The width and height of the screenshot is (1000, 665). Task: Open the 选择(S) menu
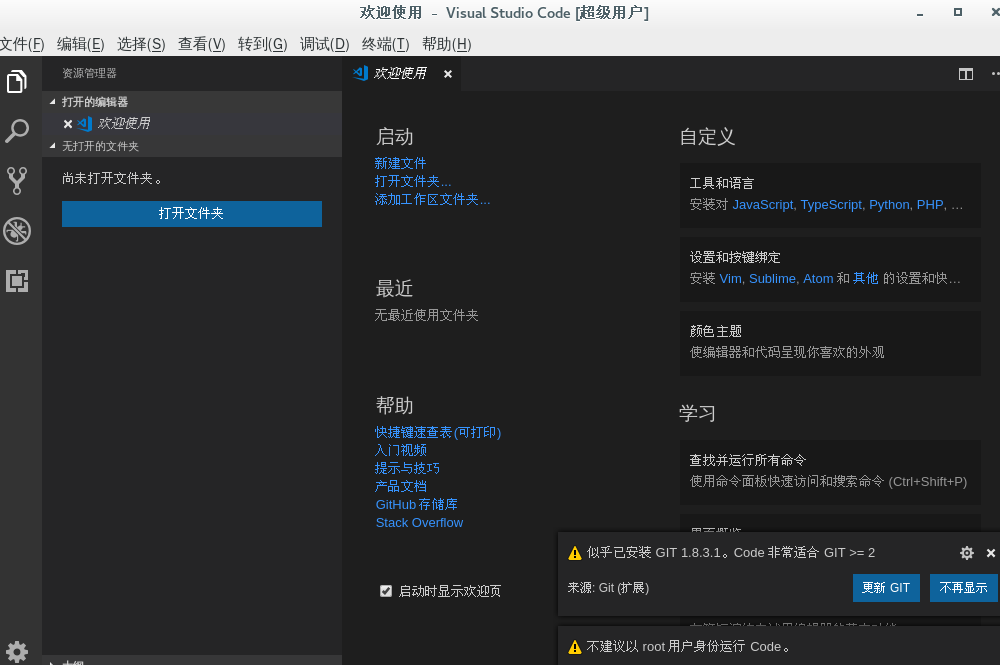141,44
